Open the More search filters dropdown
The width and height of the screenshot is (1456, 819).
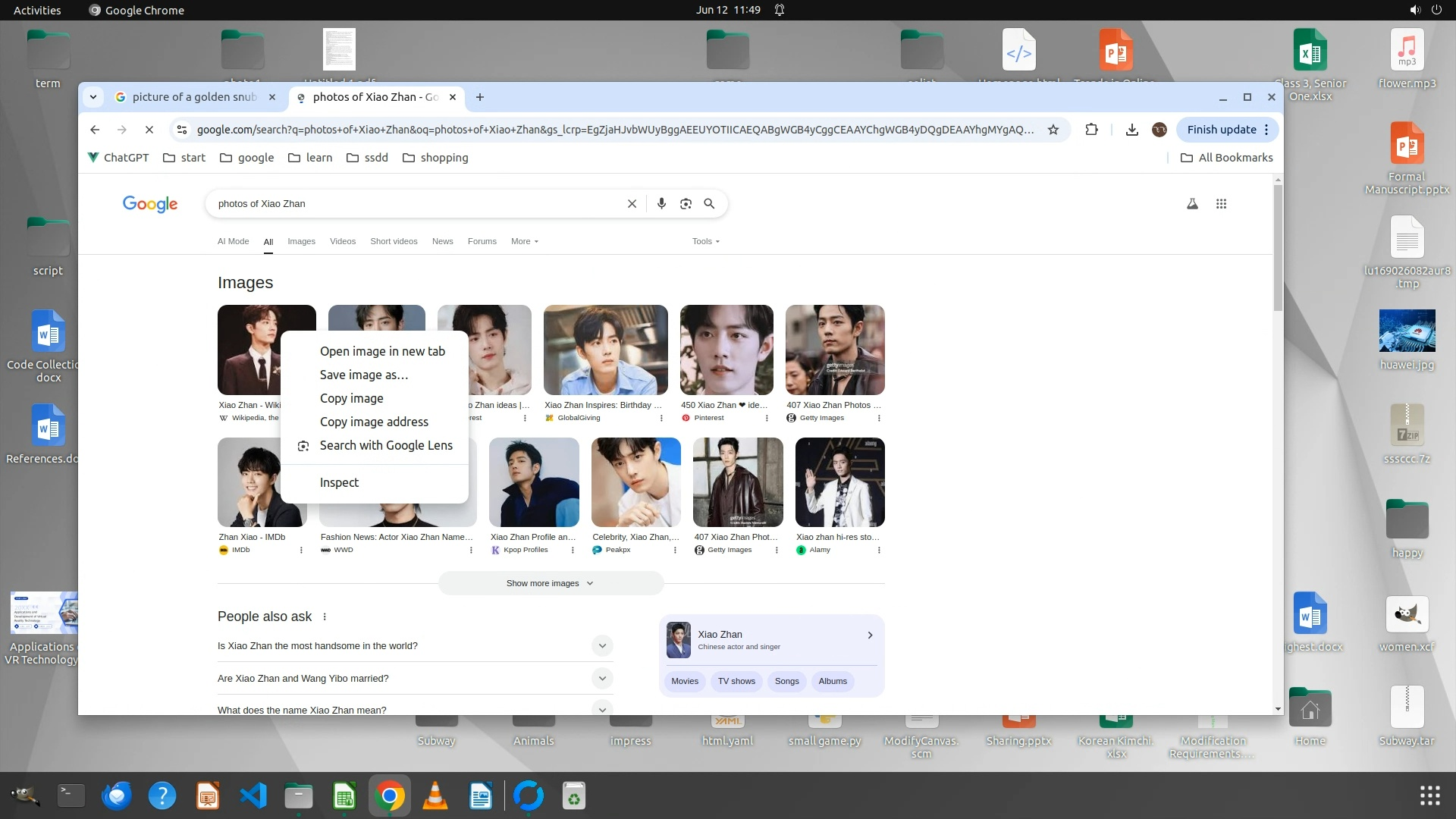coord(524,241)
